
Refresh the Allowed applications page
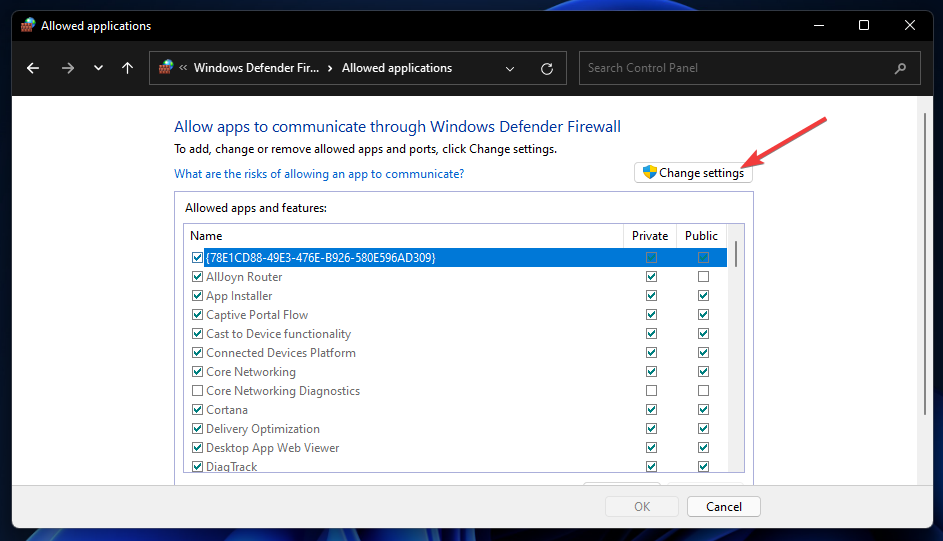[x=547, y=69]
